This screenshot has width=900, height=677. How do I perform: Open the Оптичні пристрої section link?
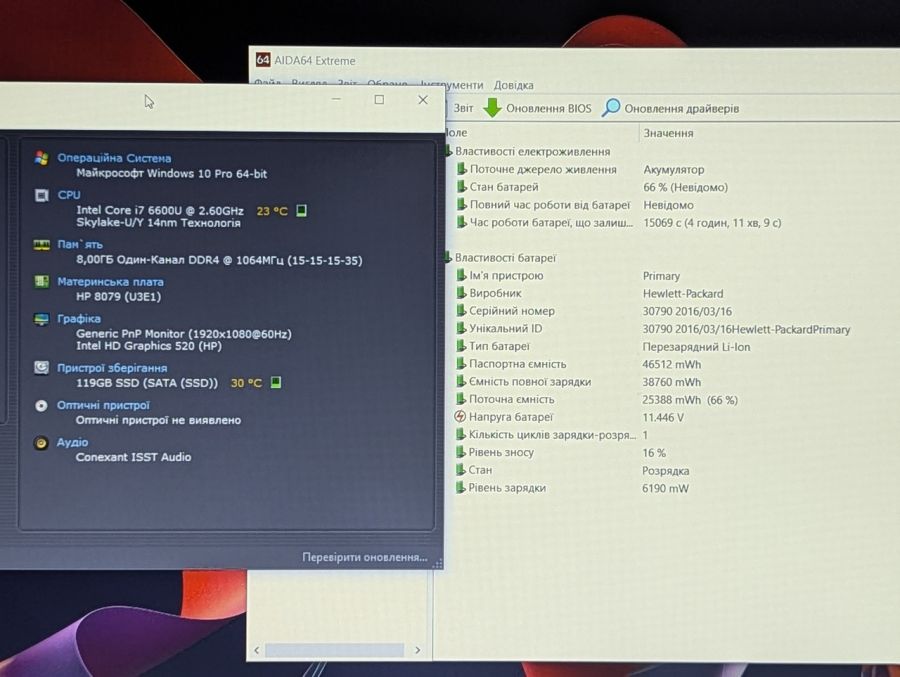(x=103, y=405)
